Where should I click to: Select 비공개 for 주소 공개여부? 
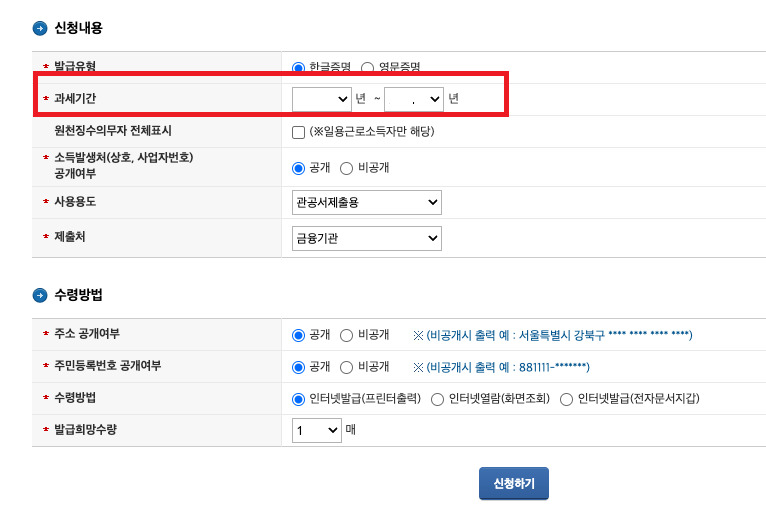[x=346, y=336]
